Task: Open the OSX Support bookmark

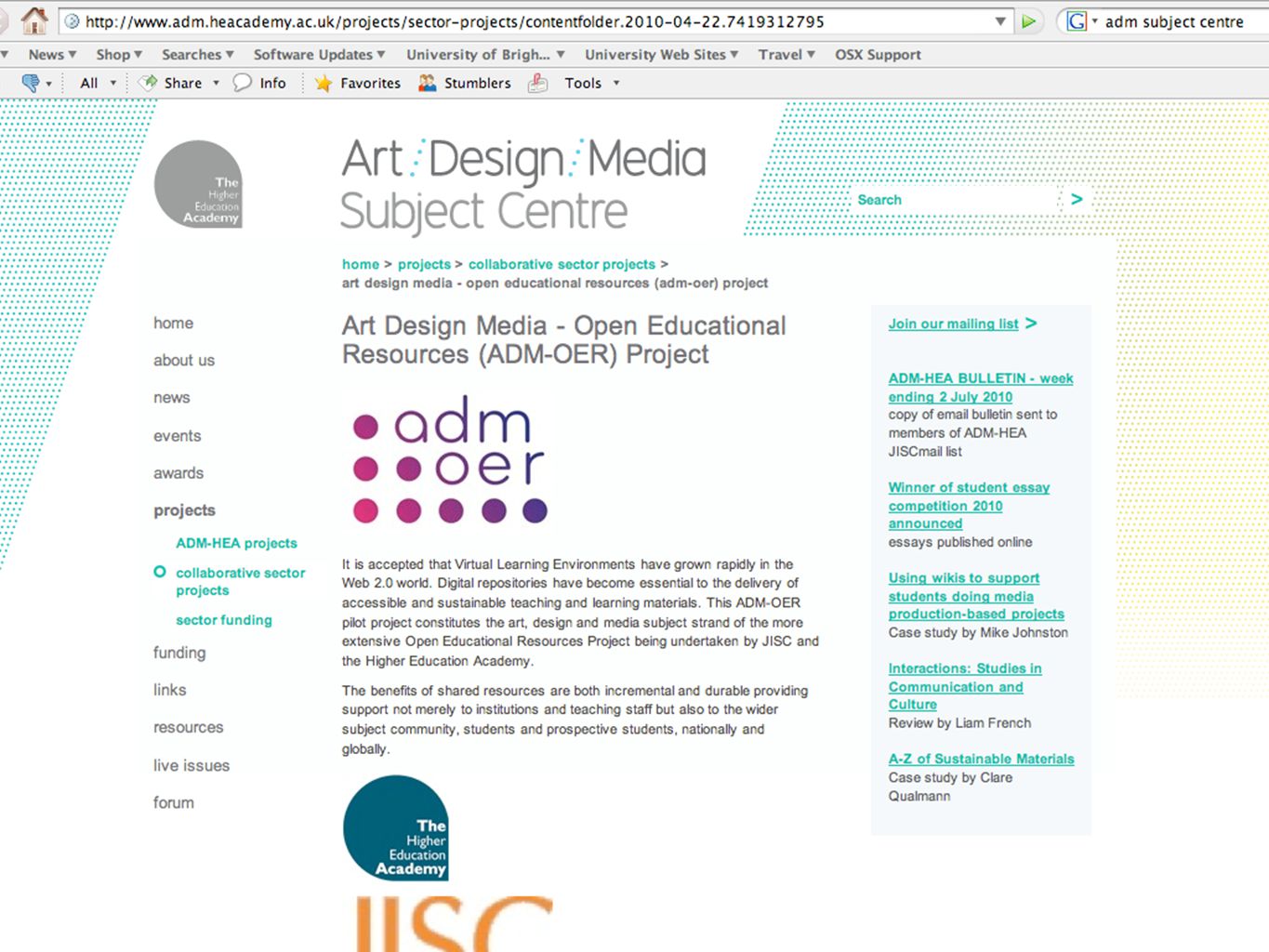Action: [x=878, y=55]
